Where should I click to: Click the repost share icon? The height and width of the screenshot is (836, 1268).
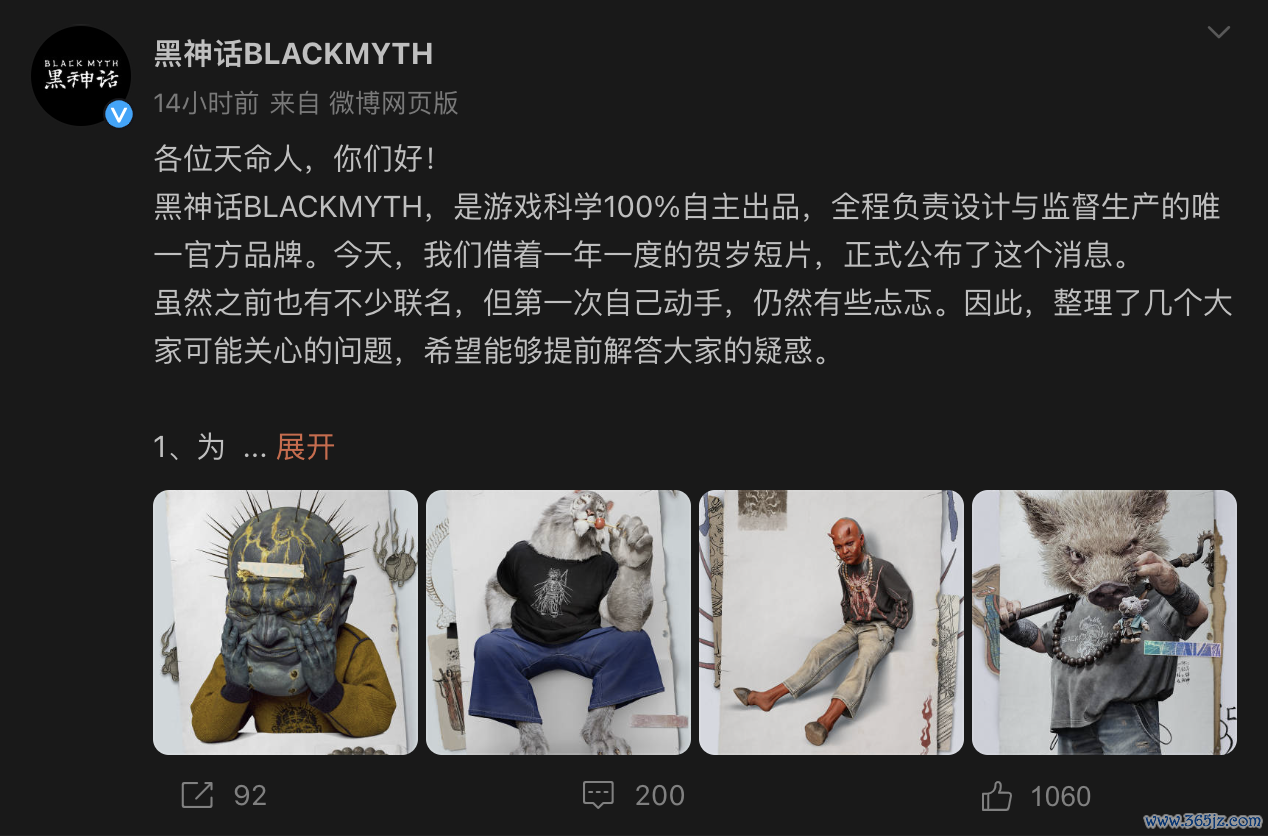[197, 795]
